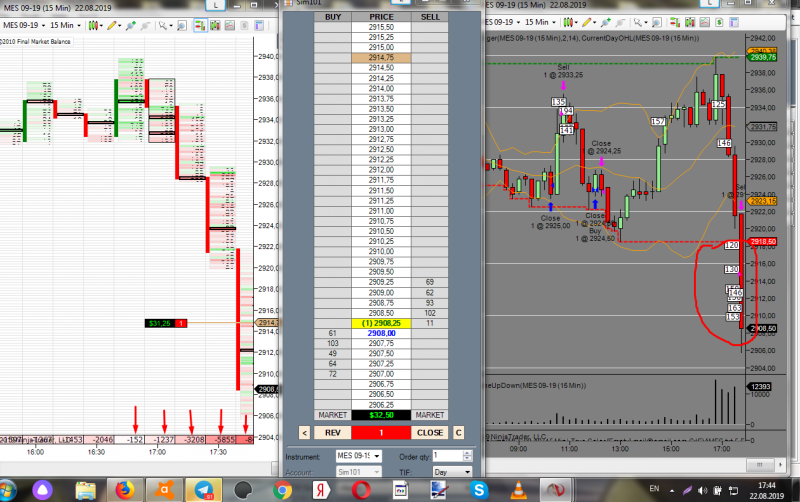Click the REV button

(332, 433)
